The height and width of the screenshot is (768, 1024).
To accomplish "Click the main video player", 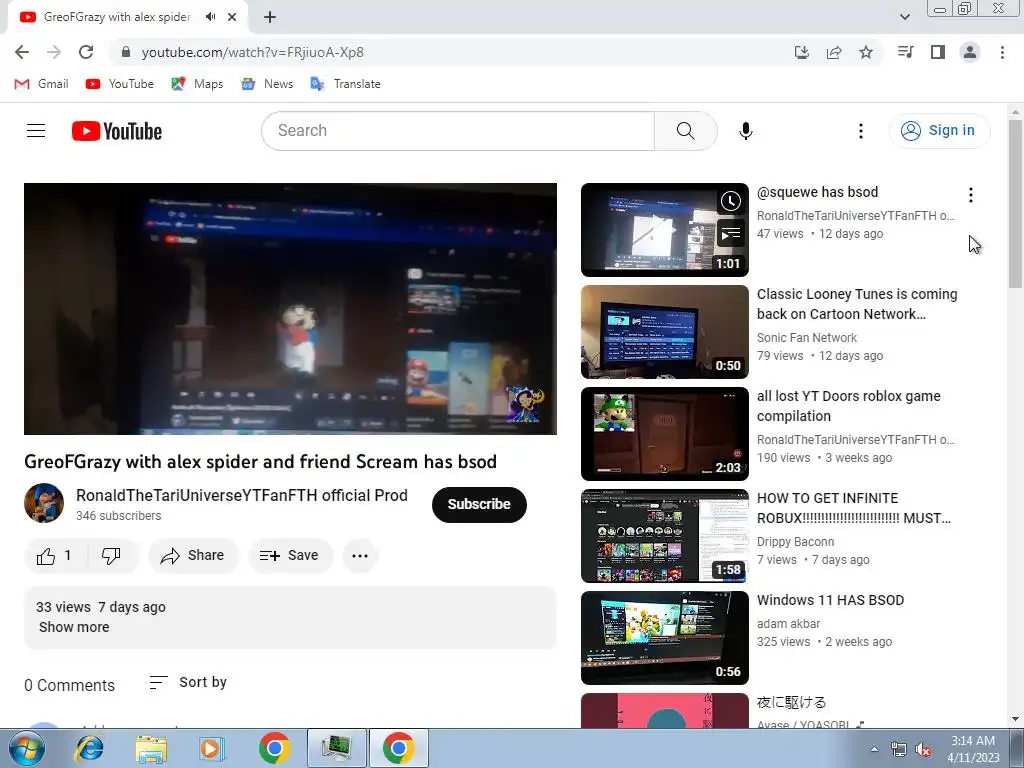I will [290, 309].
